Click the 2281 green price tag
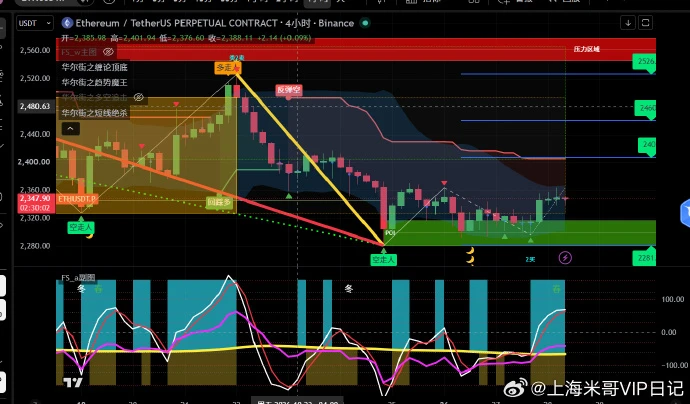Screen dimensions: 690x404 click(x=644, y=258)
